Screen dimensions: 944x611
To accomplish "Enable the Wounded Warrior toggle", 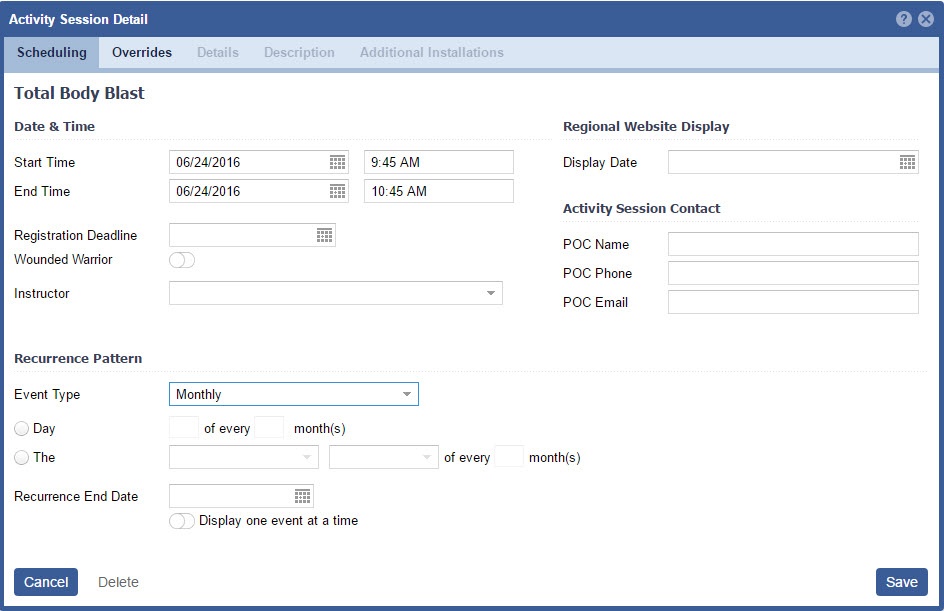I will (x=182, y=260).
